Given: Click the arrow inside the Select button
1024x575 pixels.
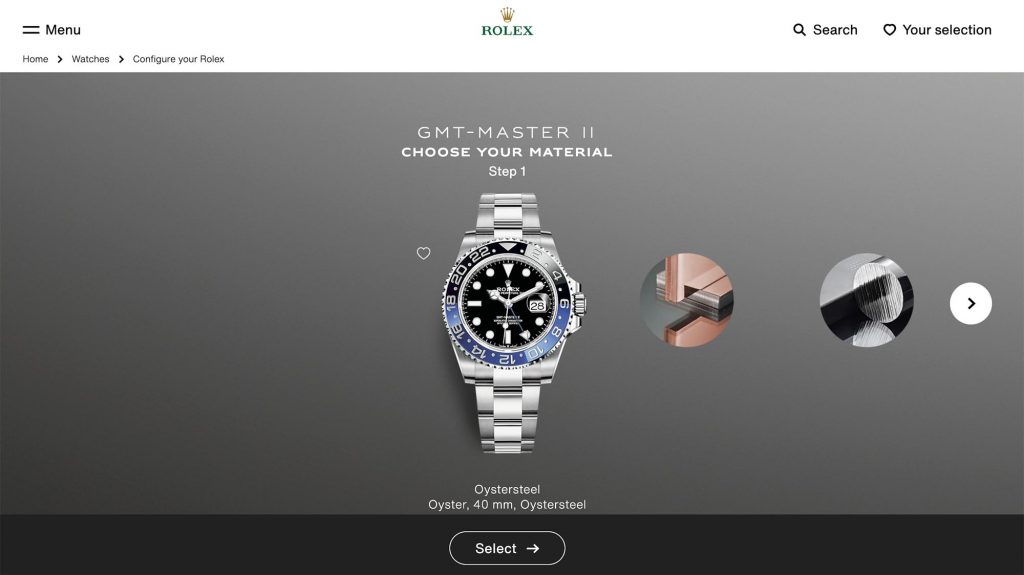Looking at the screenshot, I should [533, 548].
